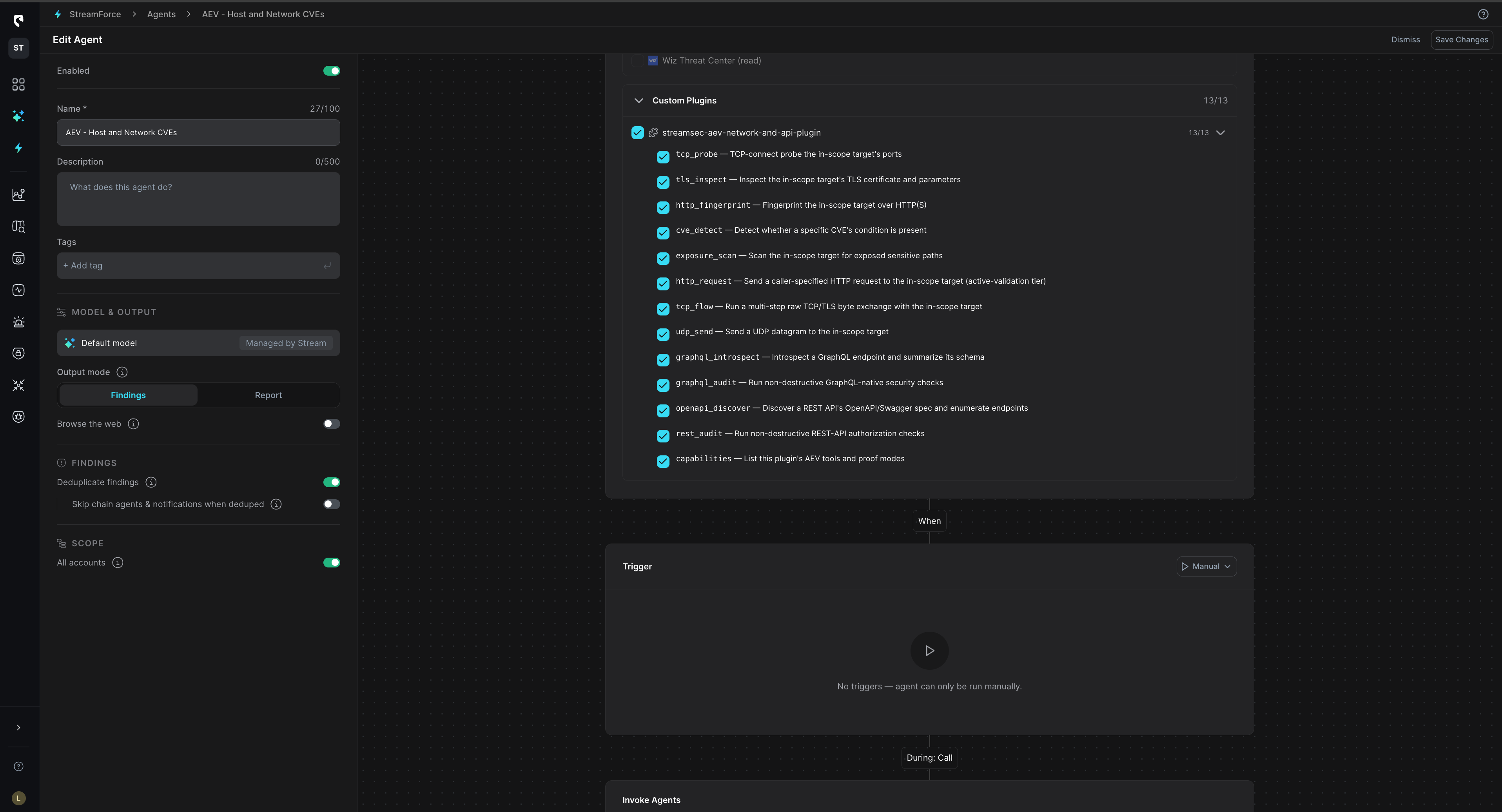The height and width of the screenshot is (812, 1502).
Task: Uncheck the udp_send checkbox
Action: 663,335
